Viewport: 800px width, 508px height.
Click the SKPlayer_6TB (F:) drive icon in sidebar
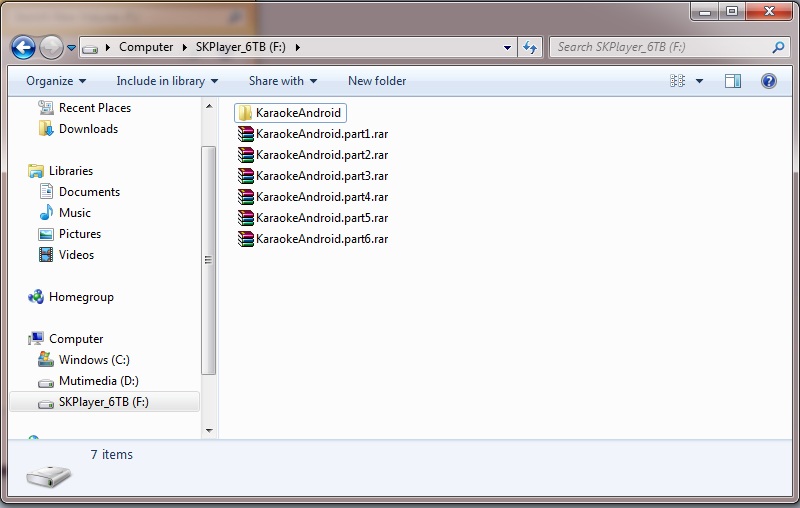[46, 404]
